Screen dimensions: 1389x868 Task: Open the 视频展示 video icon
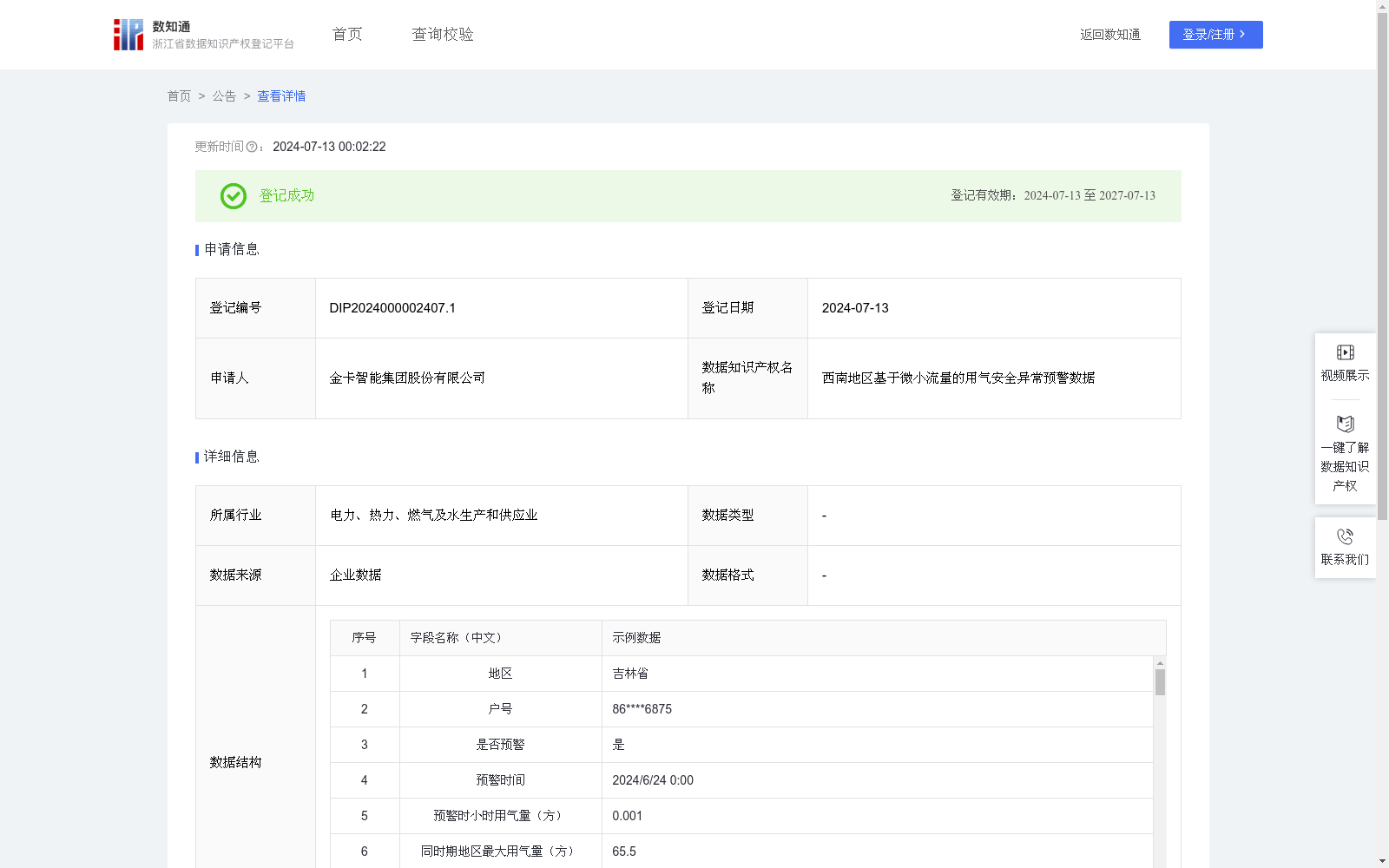pos(1345,352)
